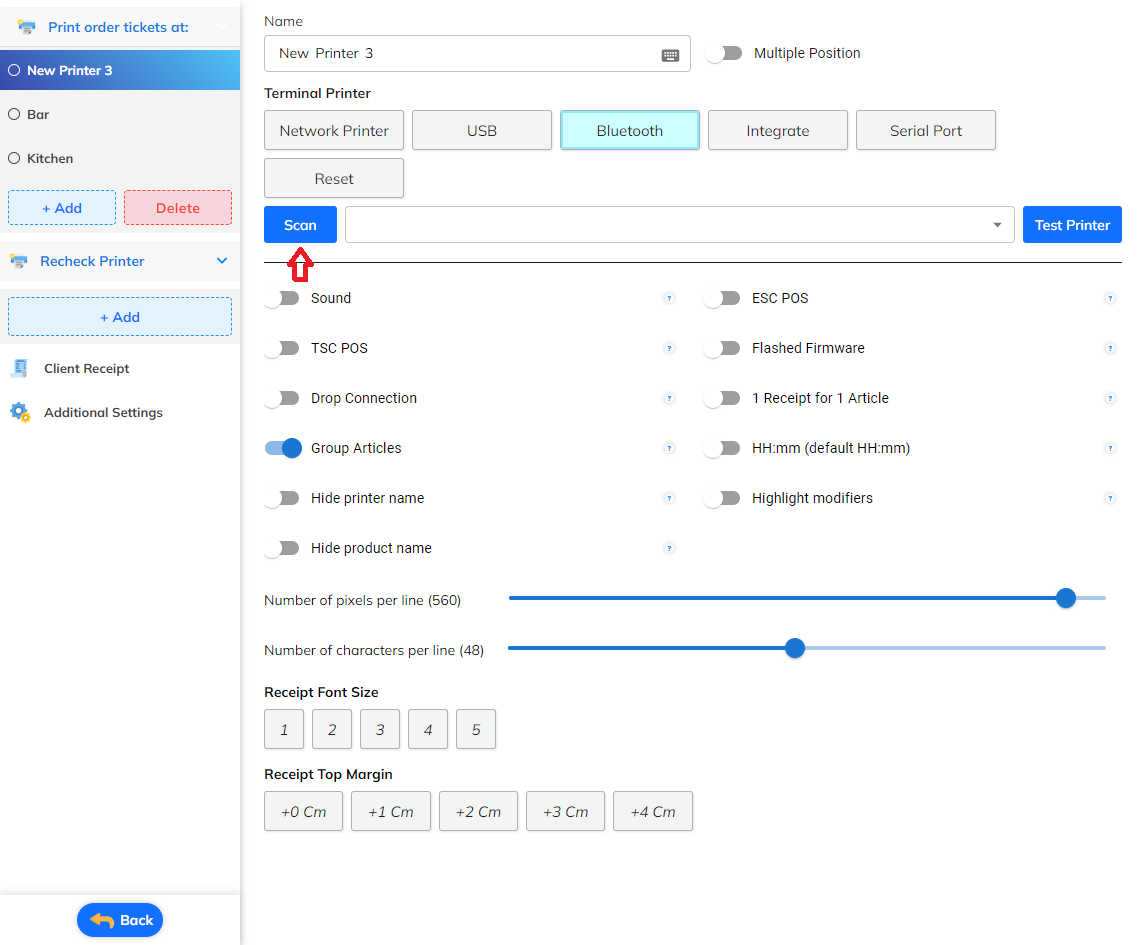Viewport: 1146px width, 945px height.
Task: Go Back from printer settings
Action: click(120, 920)
